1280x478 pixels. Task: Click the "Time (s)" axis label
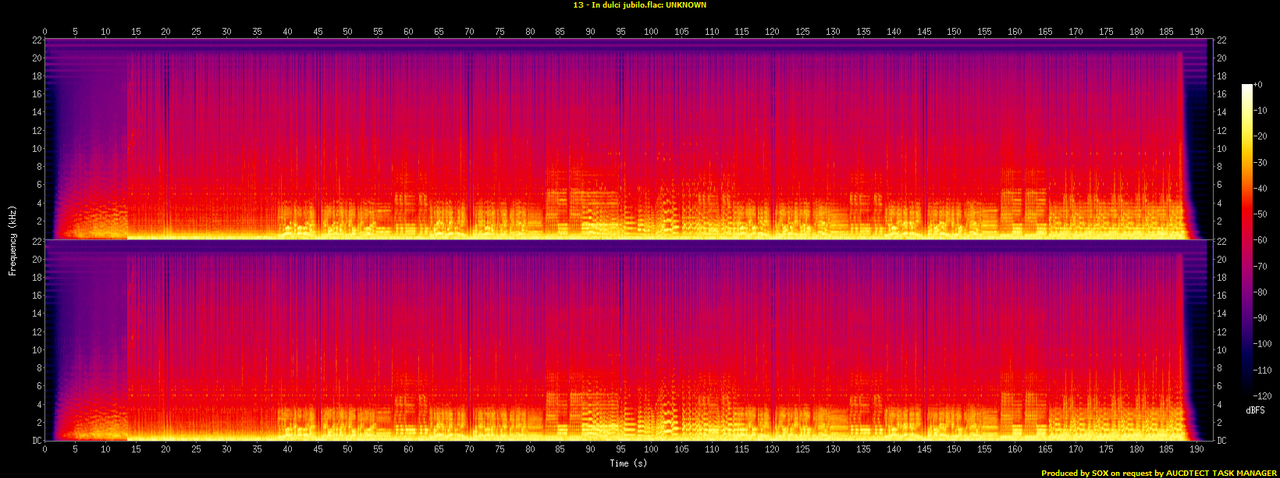[x=628, y=462]
